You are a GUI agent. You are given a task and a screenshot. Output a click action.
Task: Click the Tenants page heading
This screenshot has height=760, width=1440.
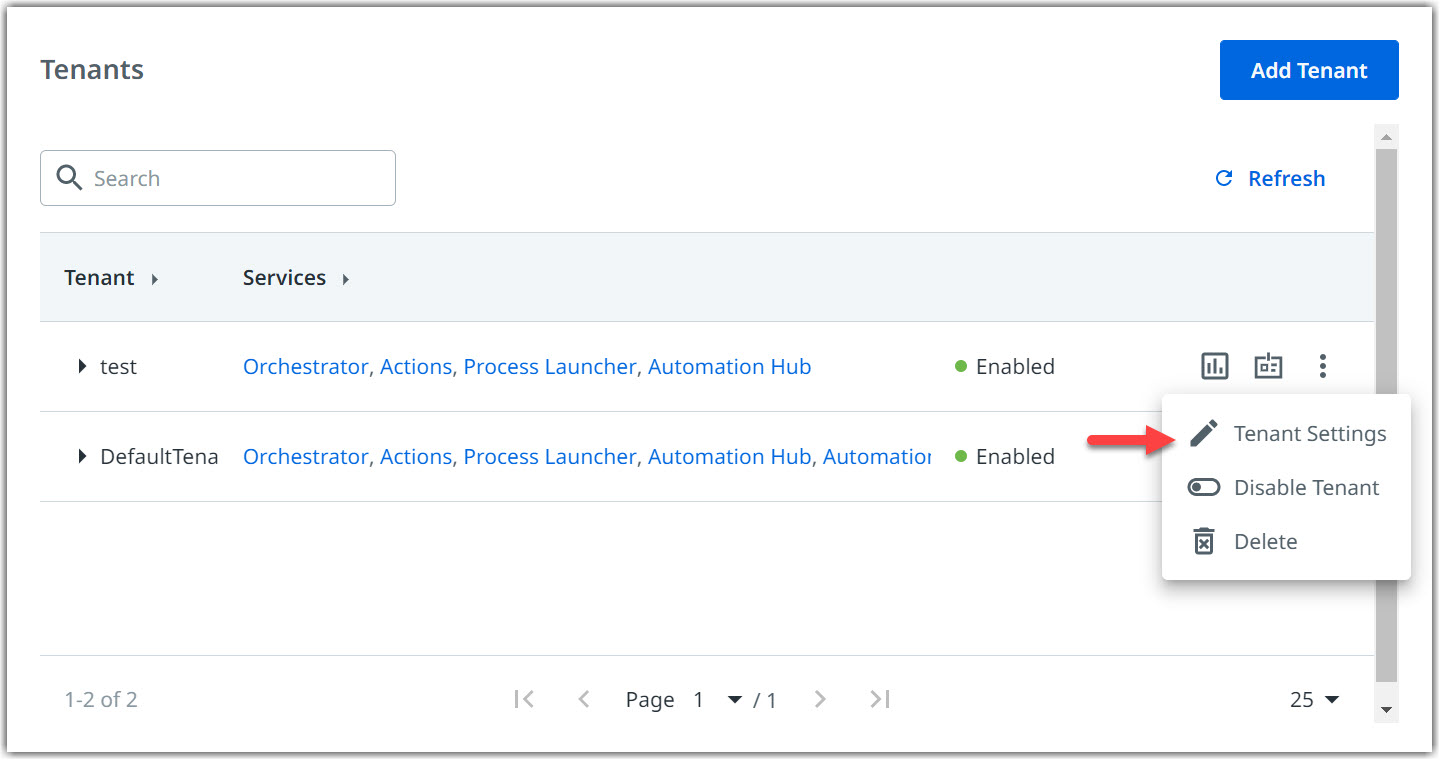(92, 70)
